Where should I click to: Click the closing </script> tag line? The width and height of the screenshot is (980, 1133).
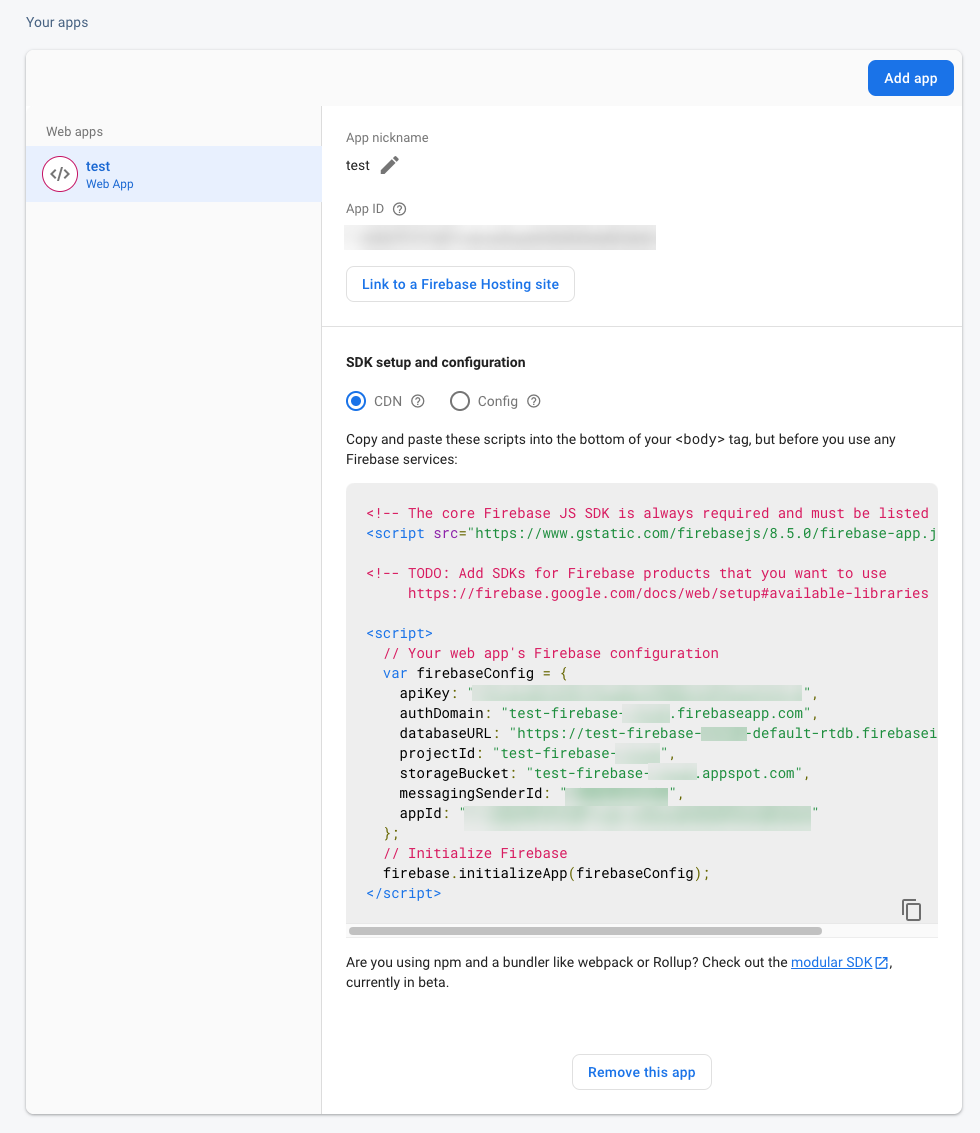pyautogui.click(x=403, y=893)
